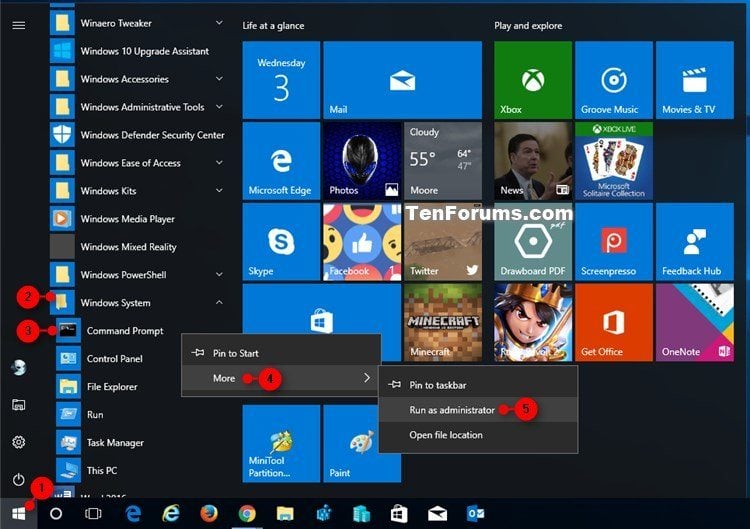Launch the OneNote tile
This screenshot has width=750, height=529.
pos(695,322)
